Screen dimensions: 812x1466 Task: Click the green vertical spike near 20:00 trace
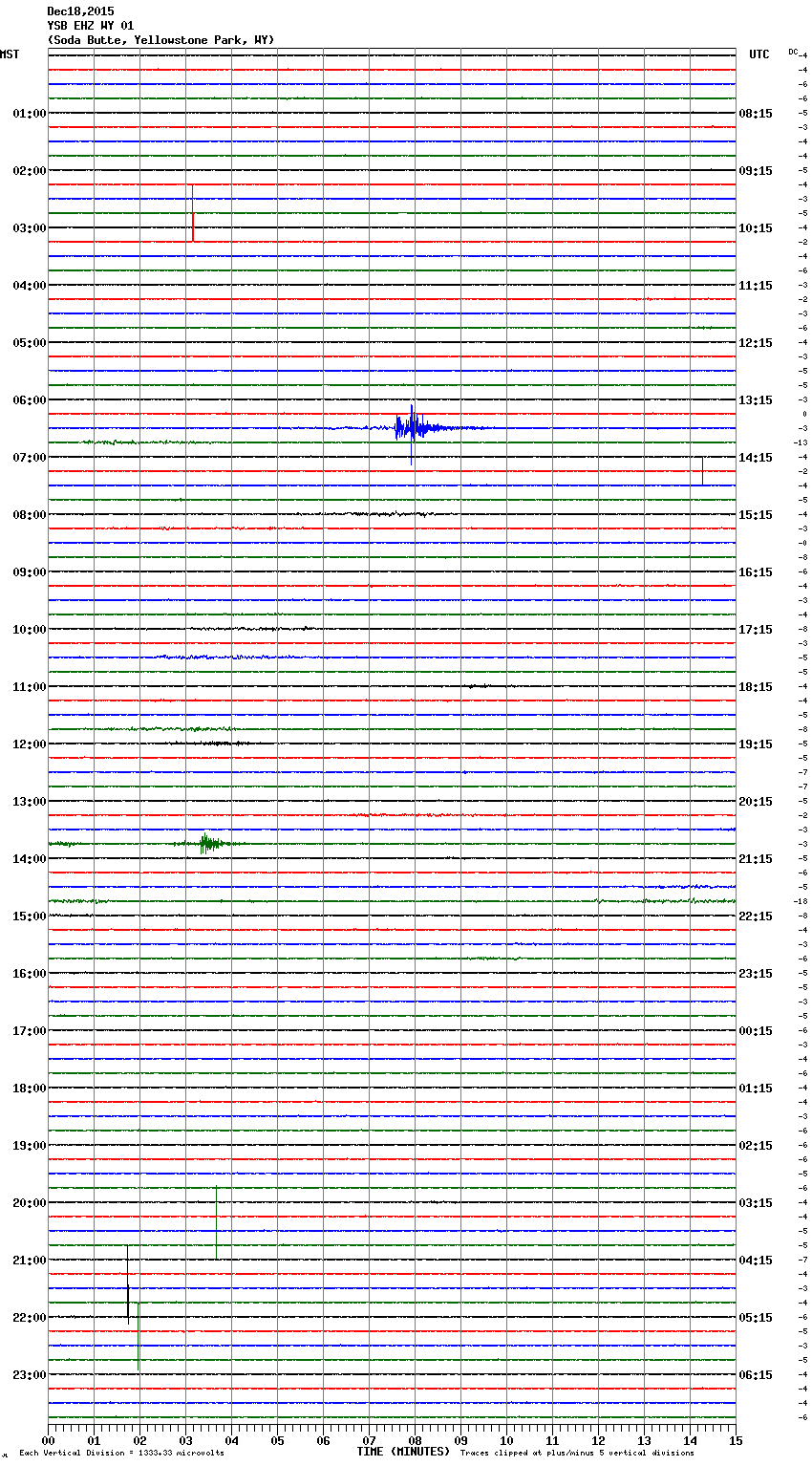click(216, 1223)
